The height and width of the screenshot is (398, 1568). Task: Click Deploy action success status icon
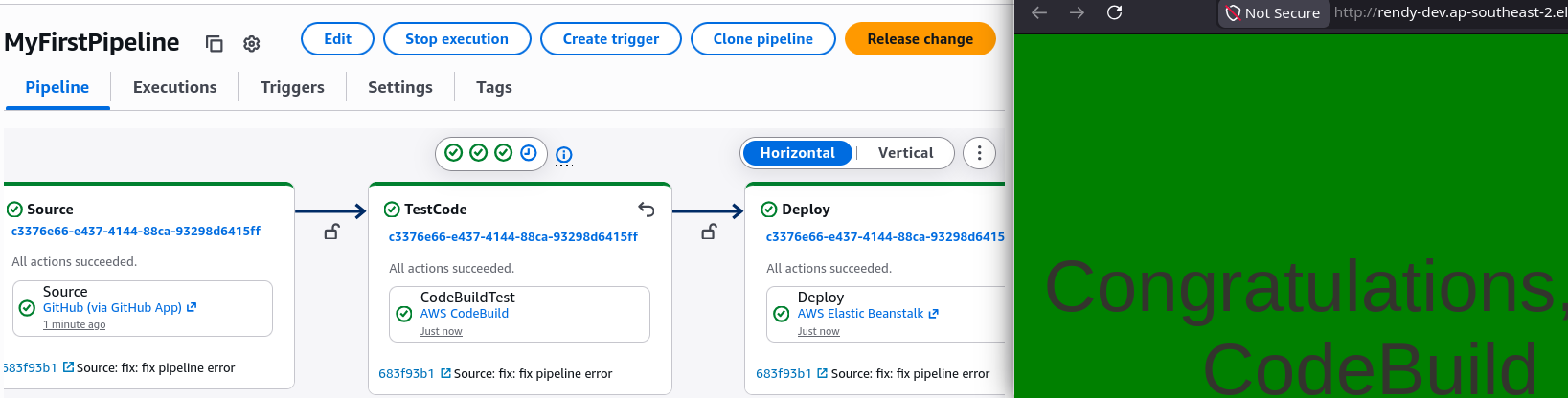[782, 314]
